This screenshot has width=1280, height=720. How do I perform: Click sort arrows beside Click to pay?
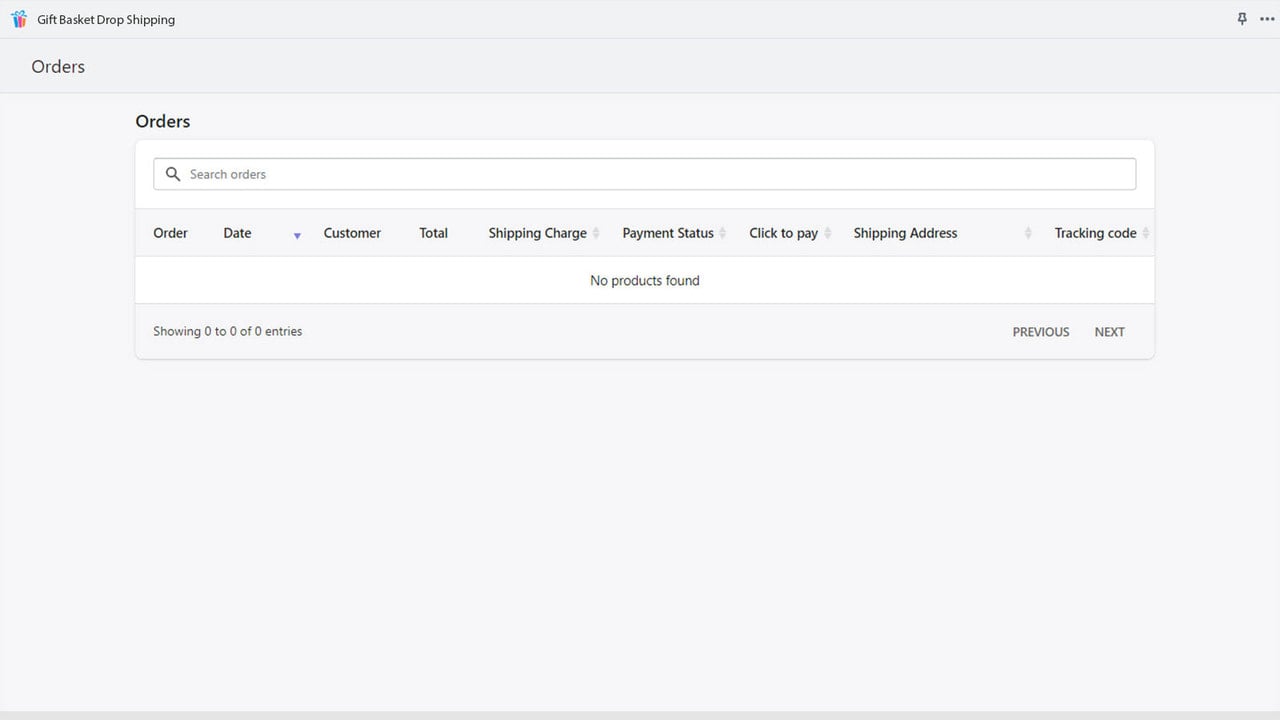point(827,233)
